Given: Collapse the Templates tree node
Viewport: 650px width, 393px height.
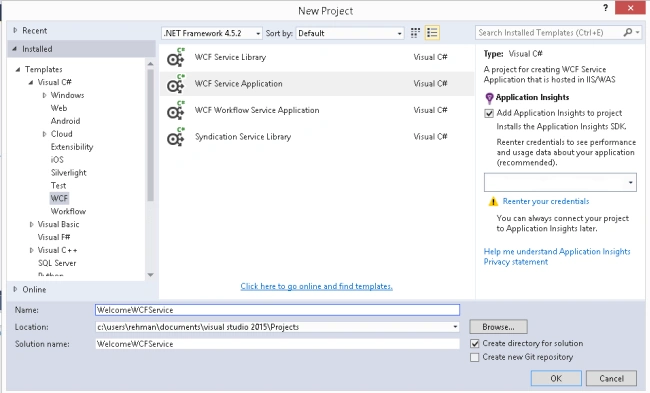Looking at the screenshot, I should point(18,70).
